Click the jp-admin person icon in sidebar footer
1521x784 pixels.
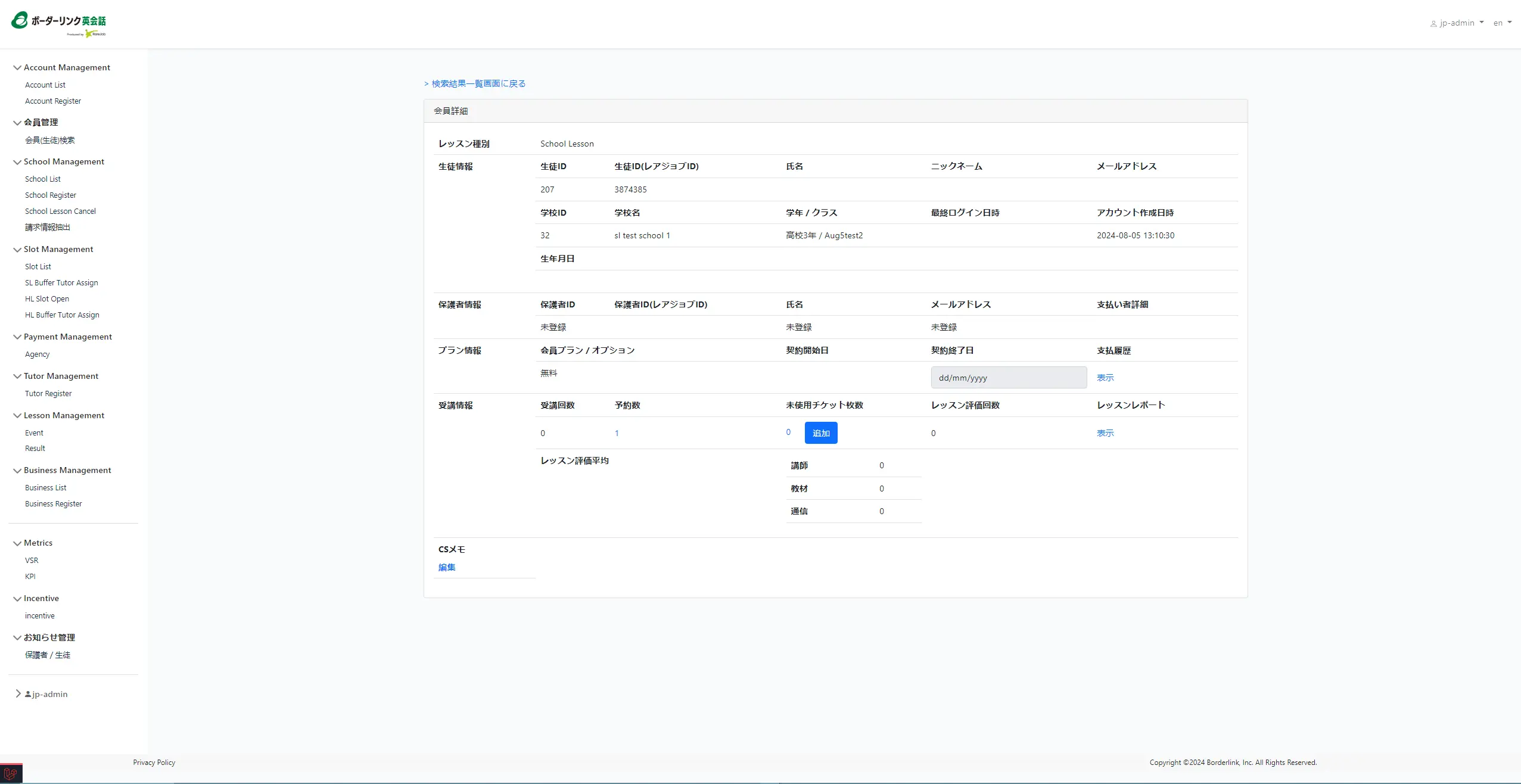point(28,694)
